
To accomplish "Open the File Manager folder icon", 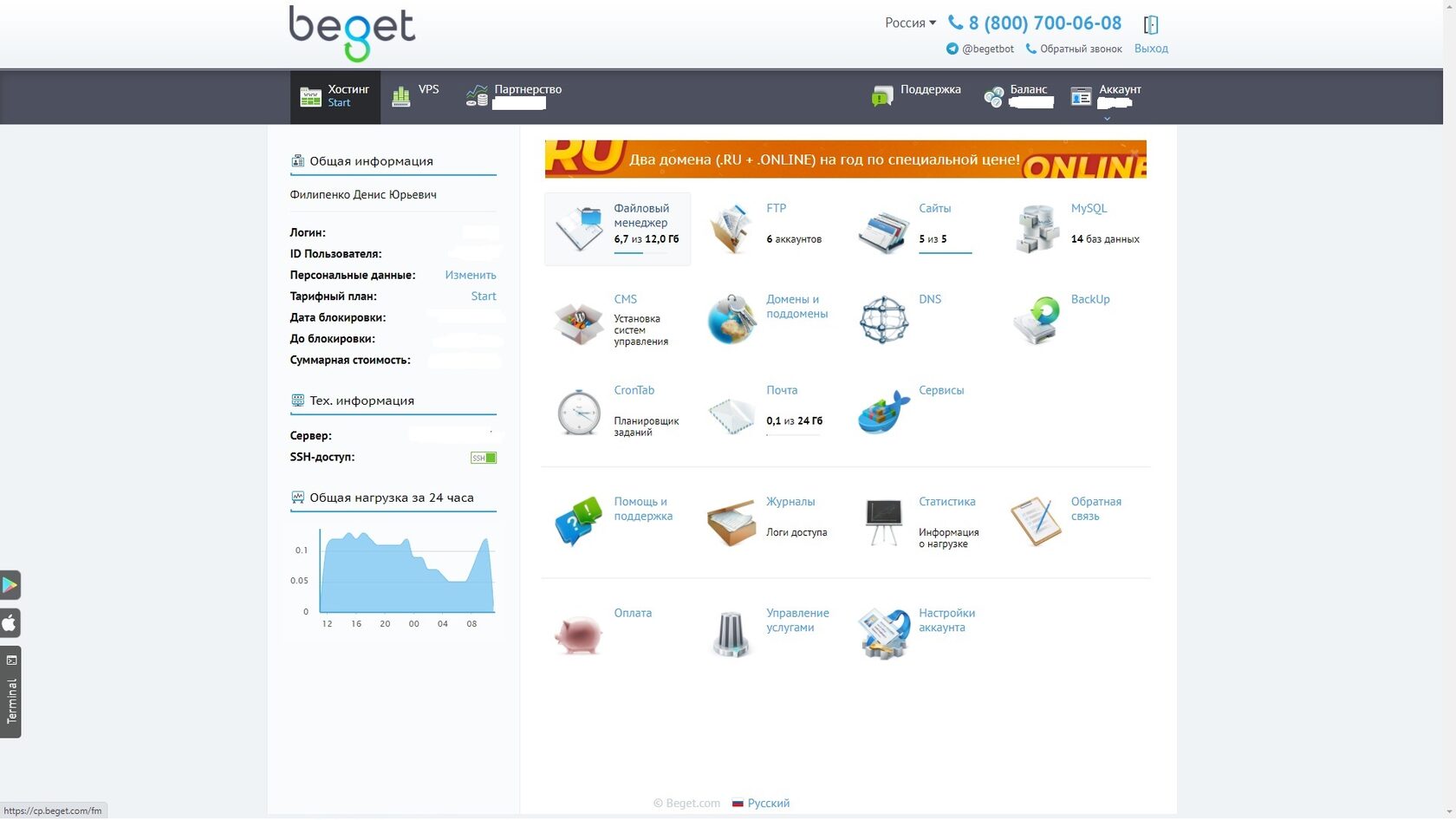I will (580, 229).
